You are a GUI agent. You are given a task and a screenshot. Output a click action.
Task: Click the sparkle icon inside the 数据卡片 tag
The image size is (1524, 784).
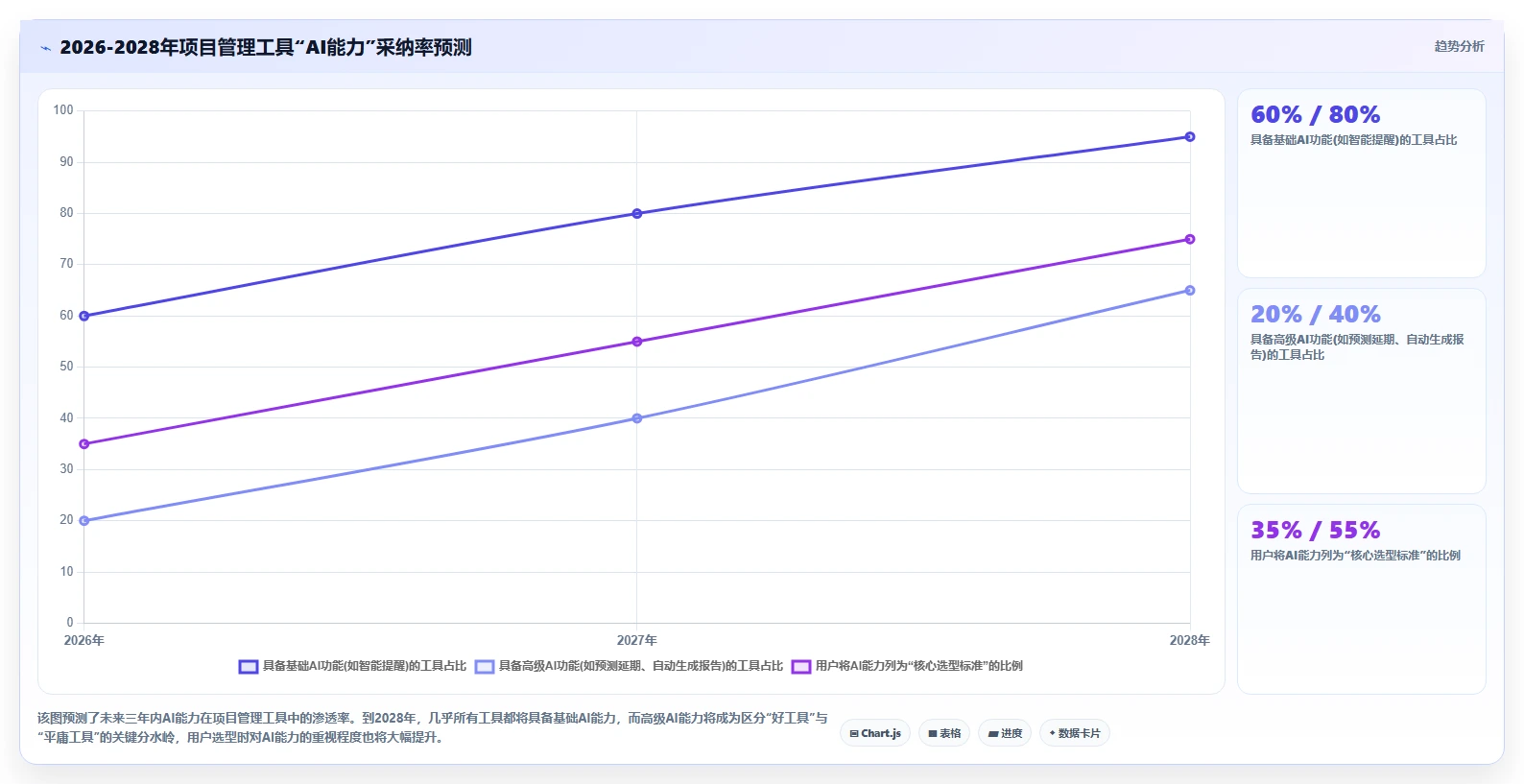[x=1053, y=733]
